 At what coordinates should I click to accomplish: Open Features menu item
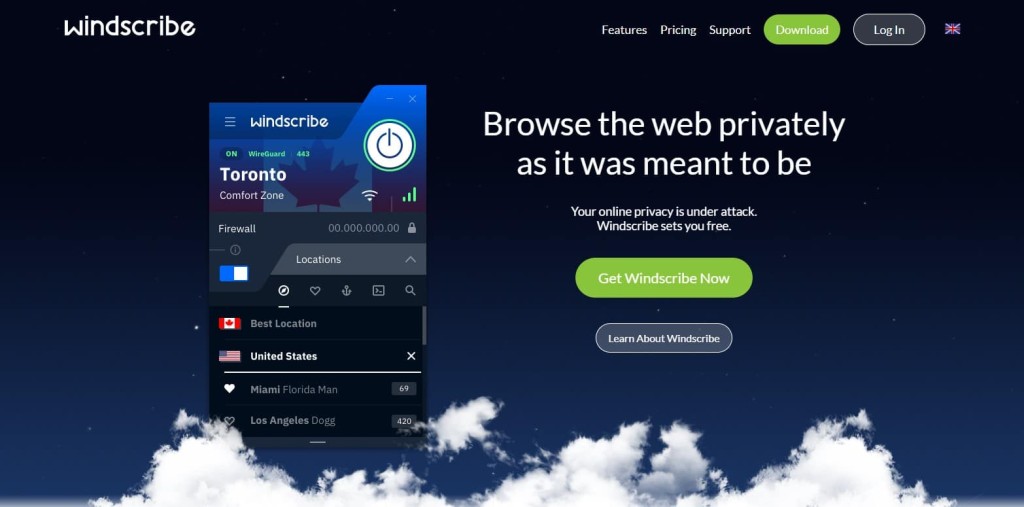(x=624, y=30)
